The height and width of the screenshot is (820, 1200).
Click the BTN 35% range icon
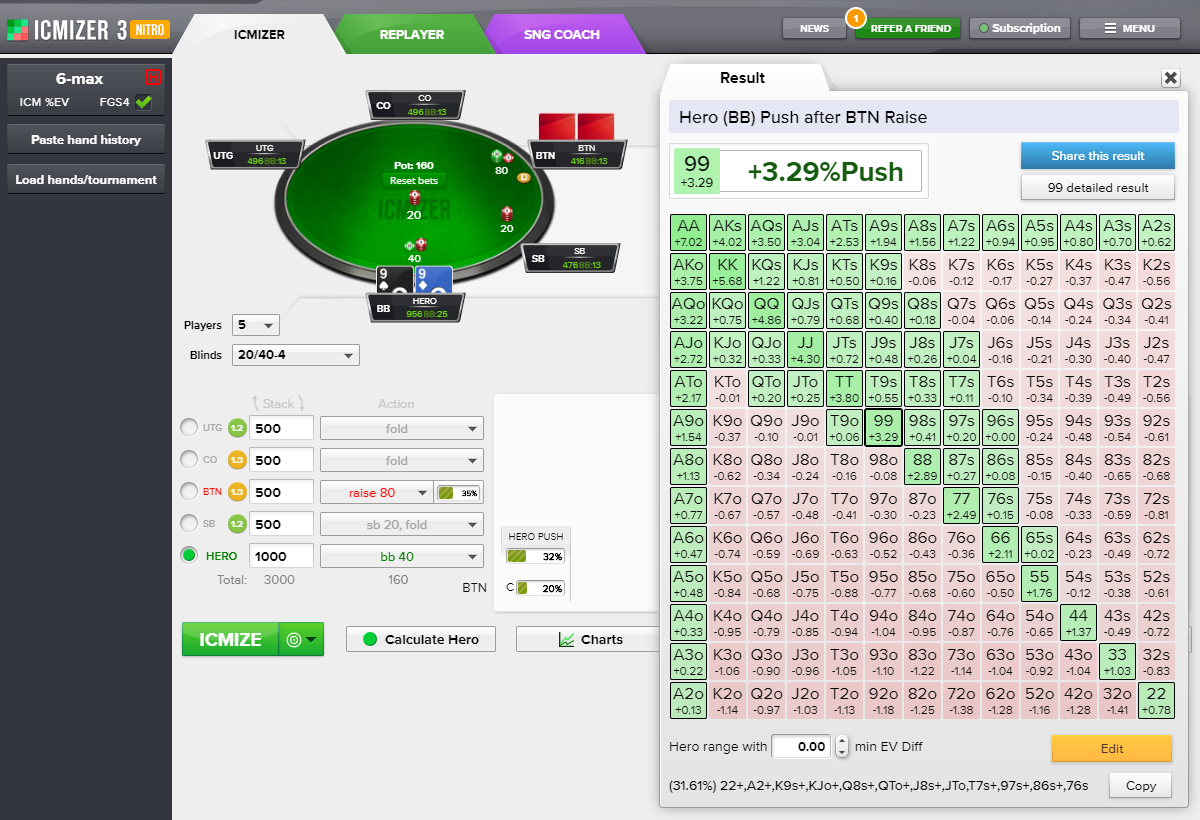[x=458, y=492]
